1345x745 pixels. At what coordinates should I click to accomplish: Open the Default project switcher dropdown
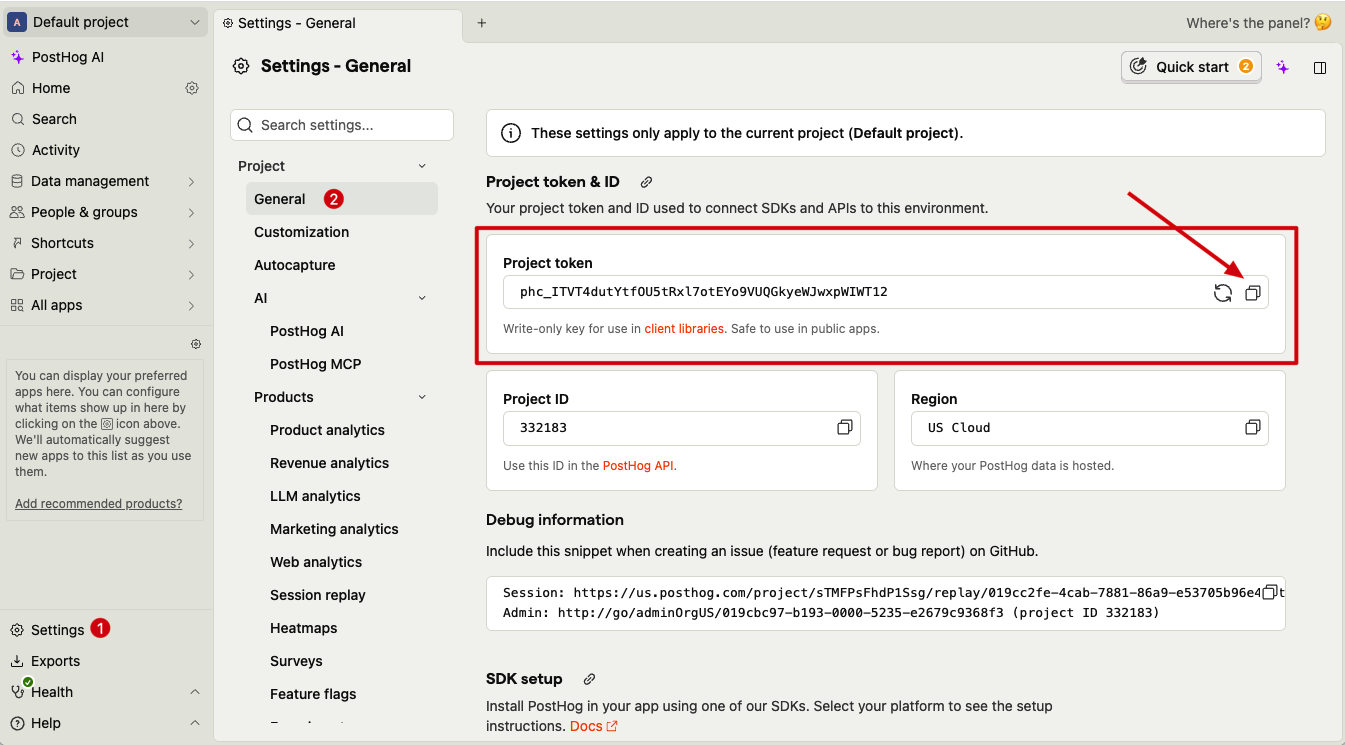[107, 22]
